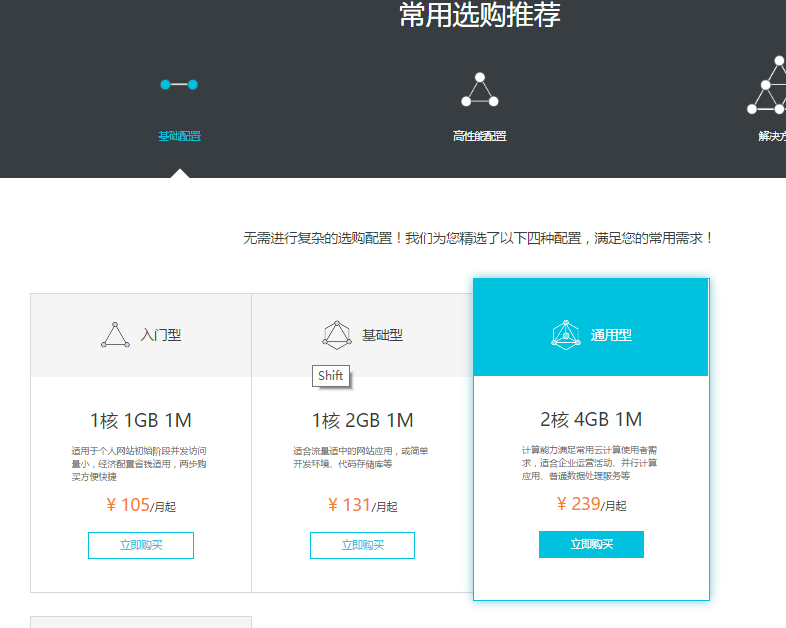The image size is (786, 628).
Task: Click the 通用型 card title
Action: (611, 335)
